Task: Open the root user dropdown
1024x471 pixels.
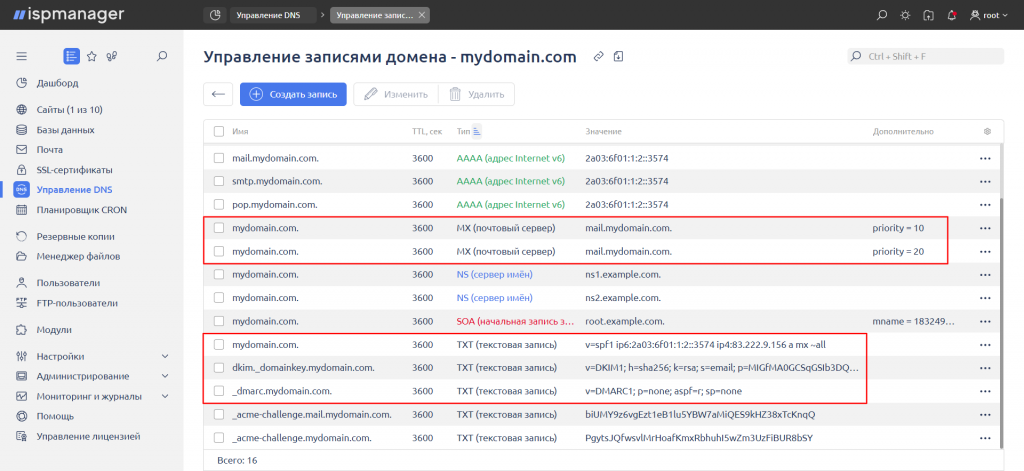Action: tap(989, 15)
